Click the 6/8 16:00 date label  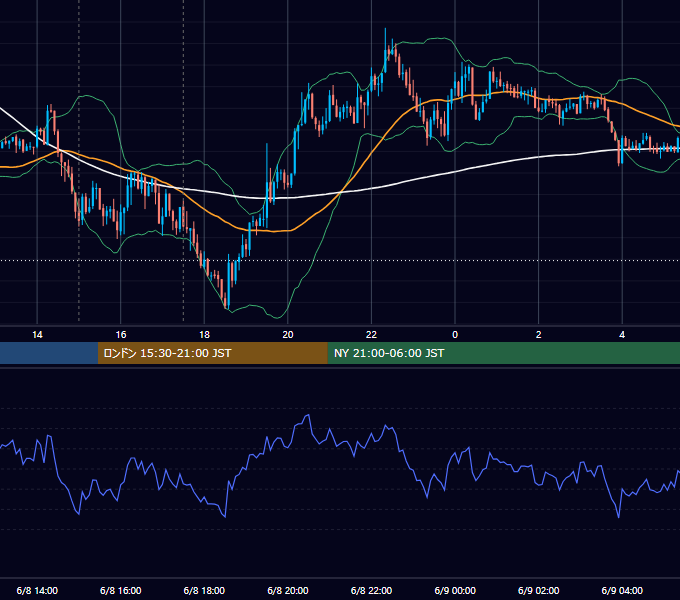coord(121,590)
